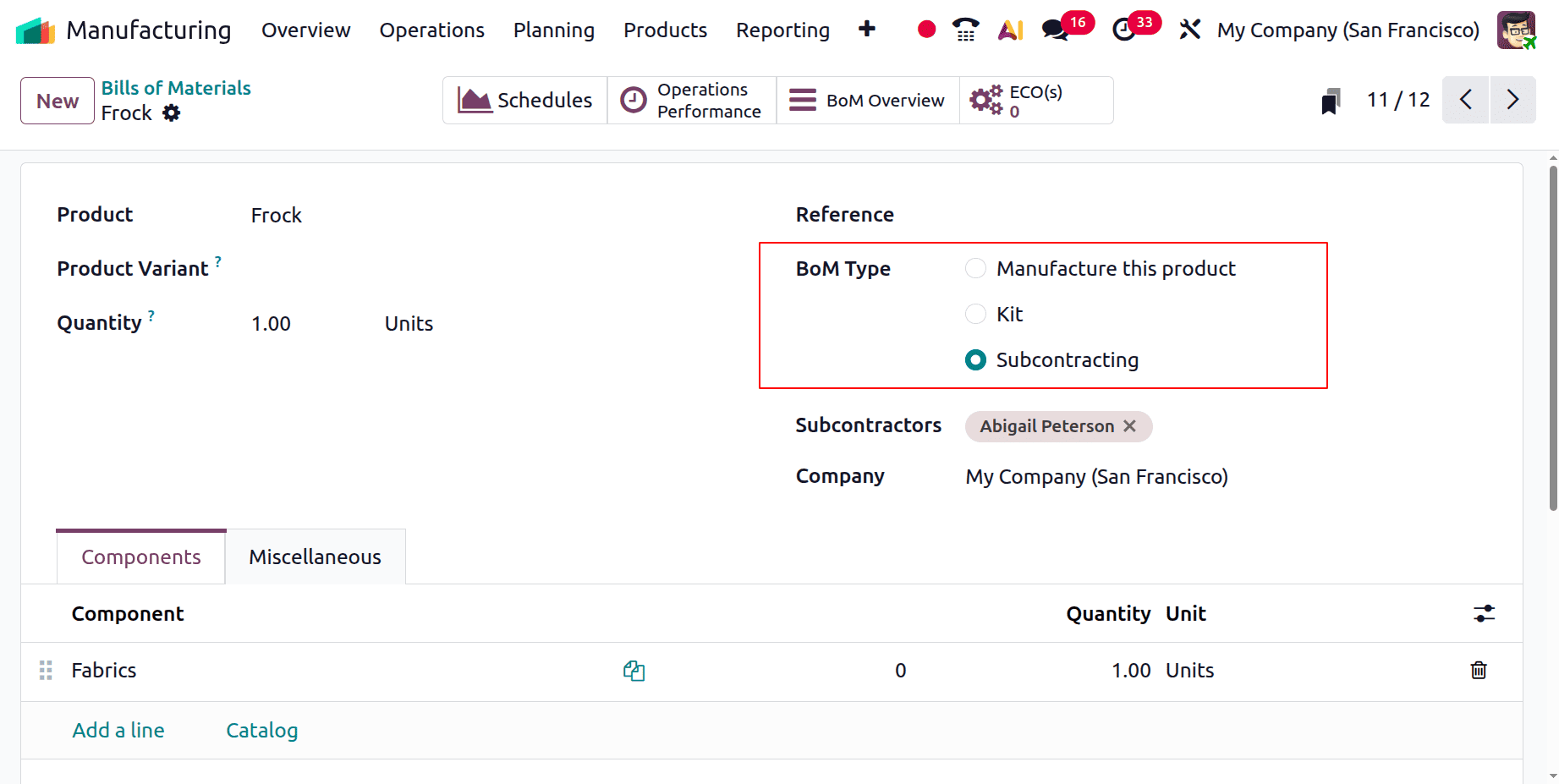The image size is (1559, 784).
Task: Open the Operations menu
Action: pos(431,30)
